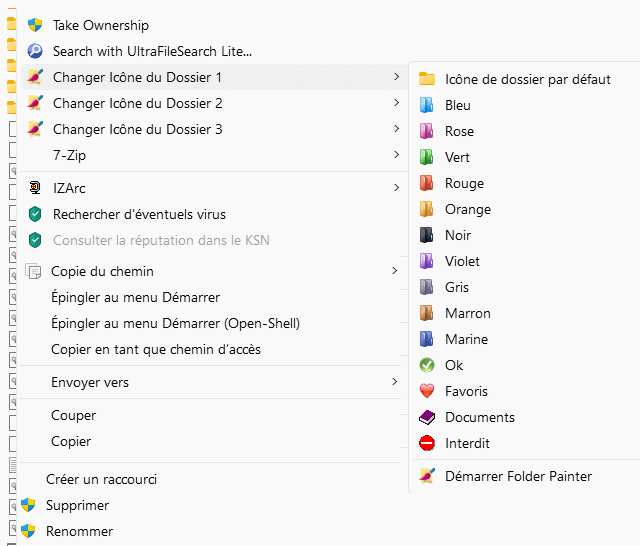Viewport: 640px width, 546px height.
Task: Click the Favoris label
Action: coord(466,392)
